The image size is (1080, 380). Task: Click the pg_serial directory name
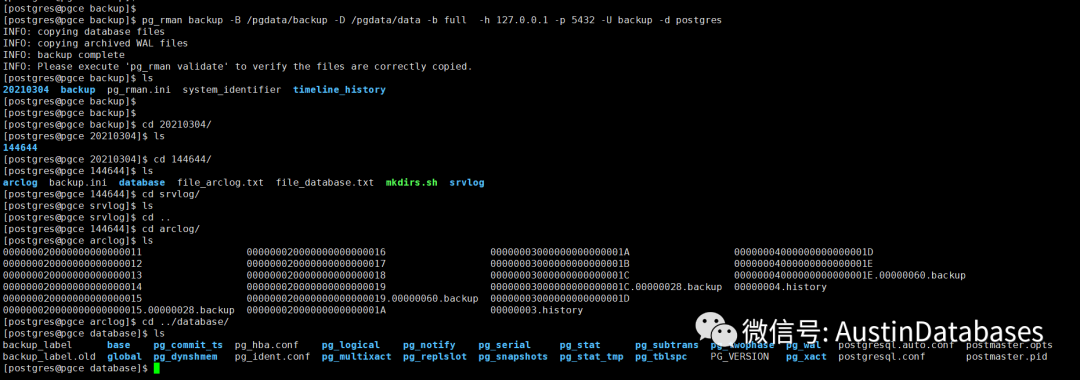pos(504,346)
